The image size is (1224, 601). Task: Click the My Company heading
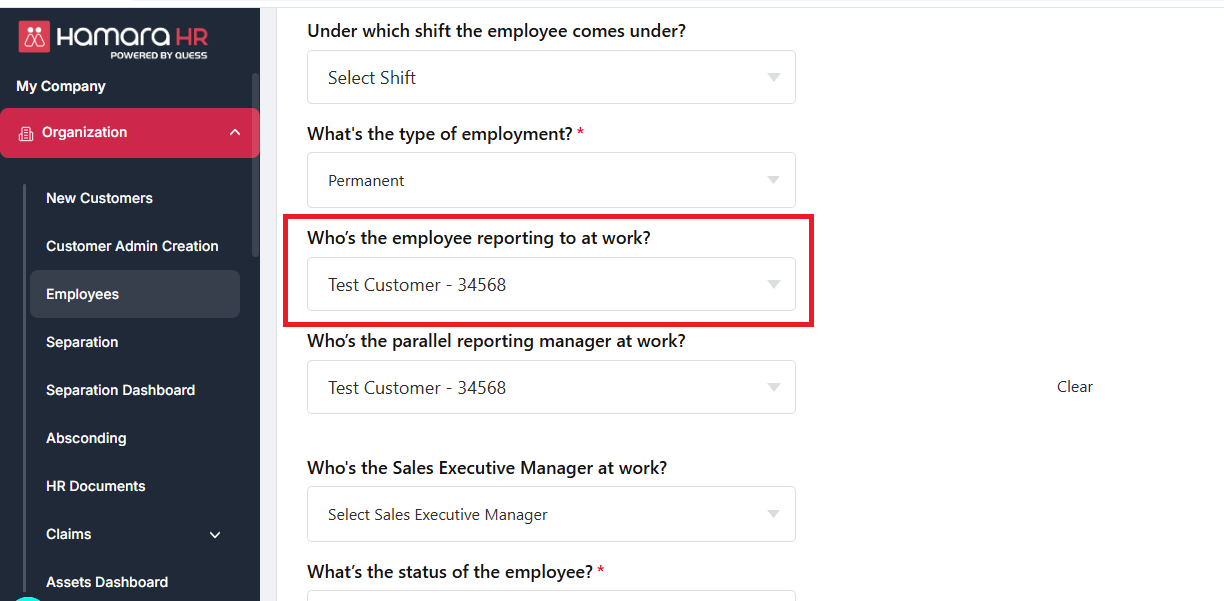[61, 86]
